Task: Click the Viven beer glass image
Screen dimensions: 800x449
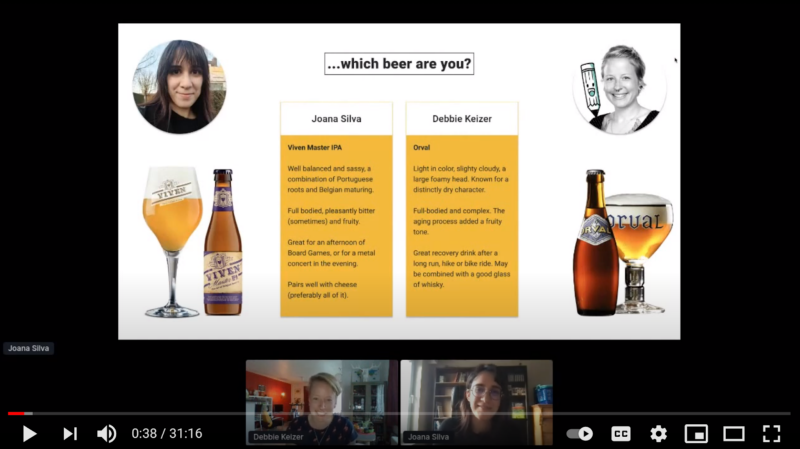Action: point(172,241)
